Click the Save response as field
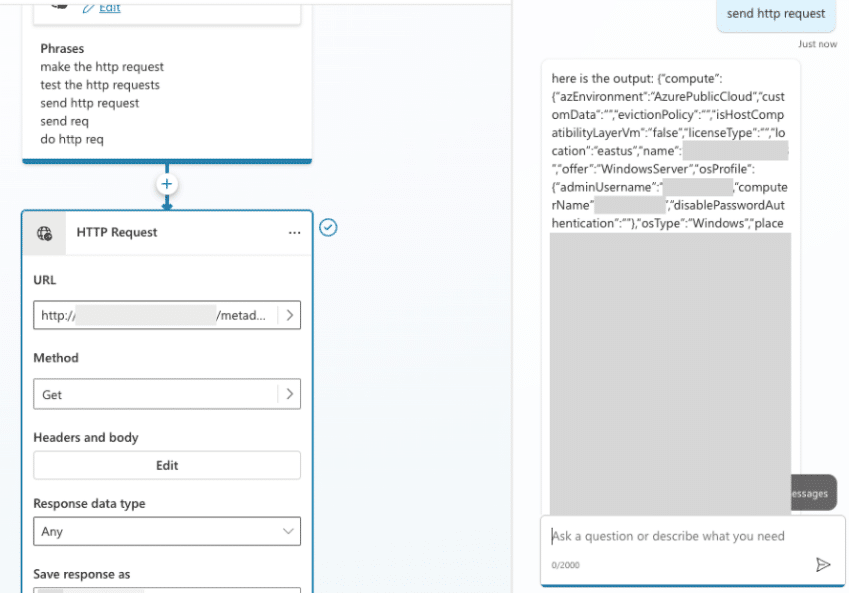 (167, 590)
